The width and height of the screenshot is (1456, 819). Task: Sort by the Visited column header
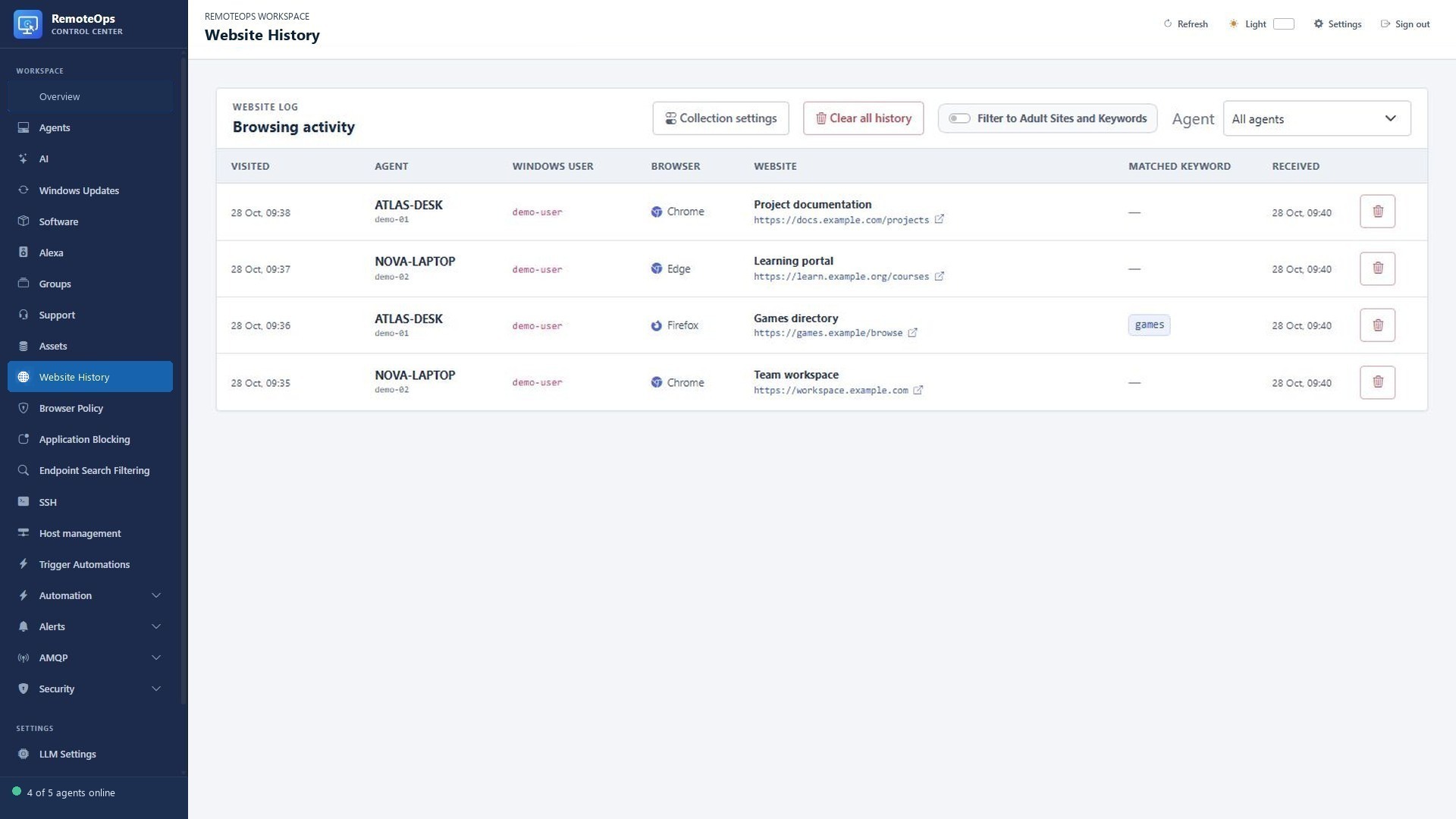tap(250, 166)
